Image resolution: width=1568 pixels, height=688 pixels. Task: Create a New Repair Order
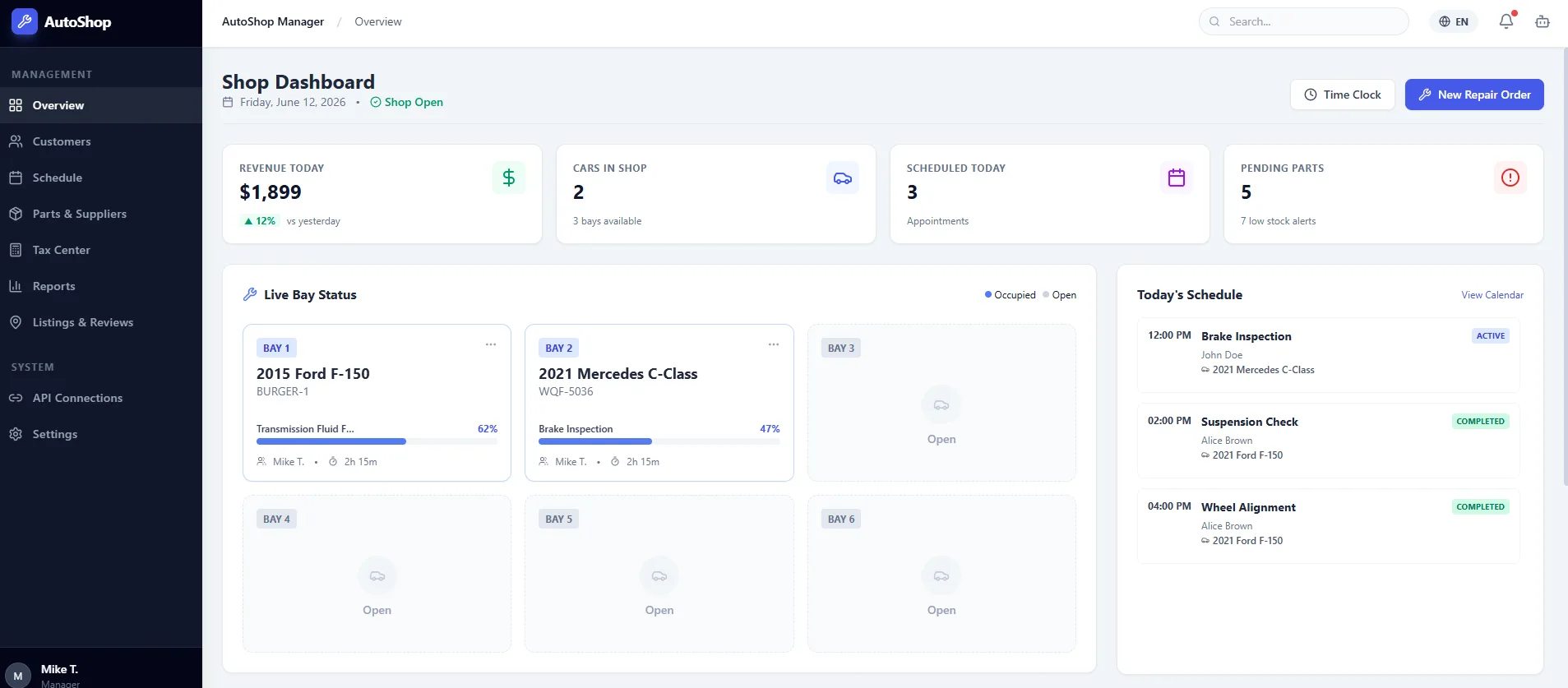[x=1474, y=95]
